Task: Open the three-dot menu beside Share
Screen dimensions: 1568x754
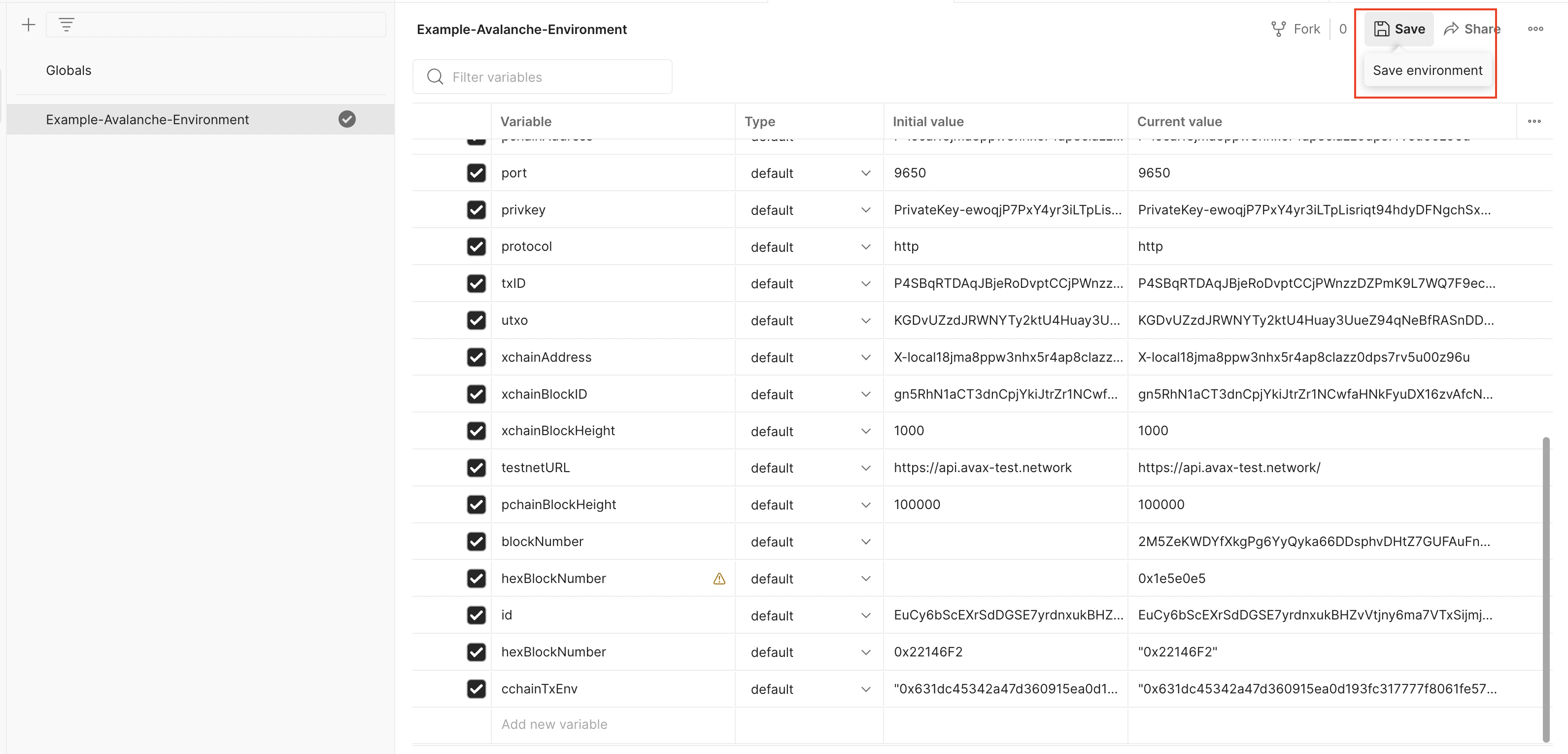Action: [1534, 29]
